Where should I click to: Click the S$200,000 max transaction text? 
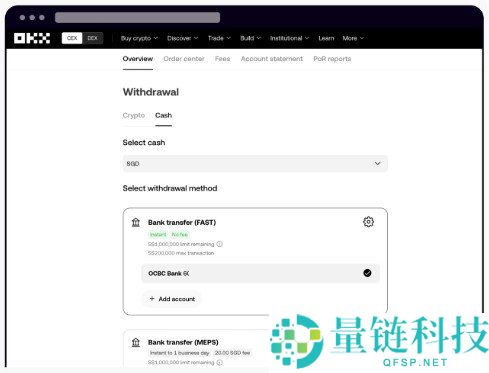click(x=181, y=253)
